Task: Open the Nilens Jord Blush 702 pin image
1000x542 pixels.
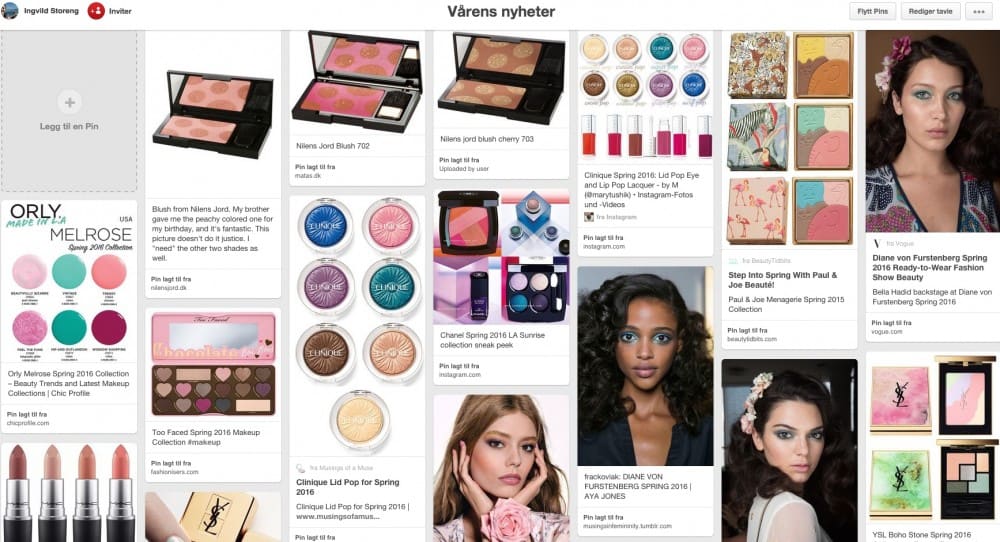Action: pyautogui.click(x=357, y=82)
